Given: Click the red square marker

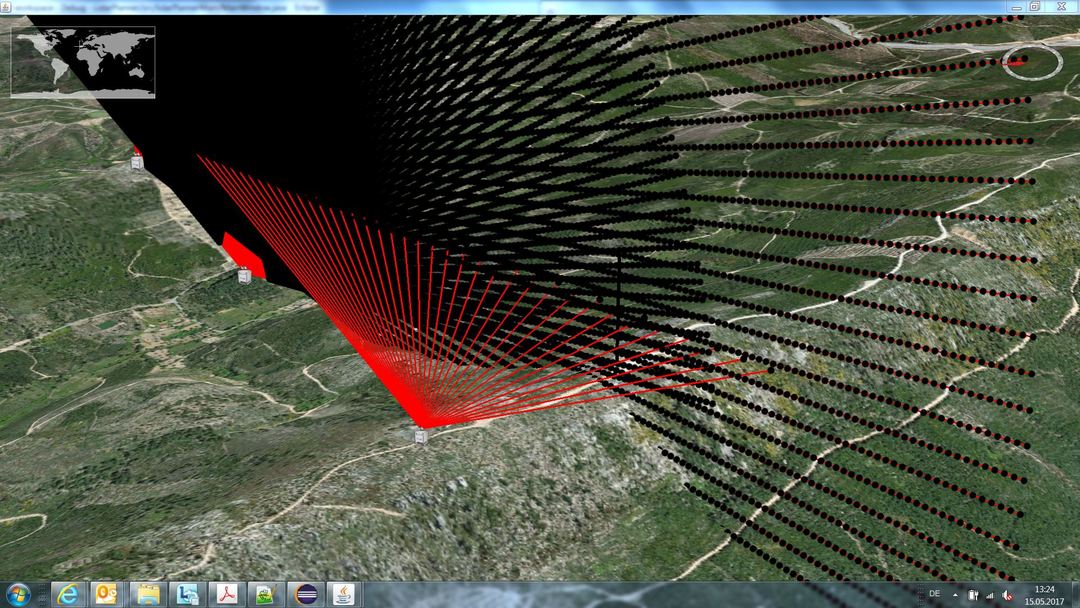Looking at the screenshot, I should (245, 254).
